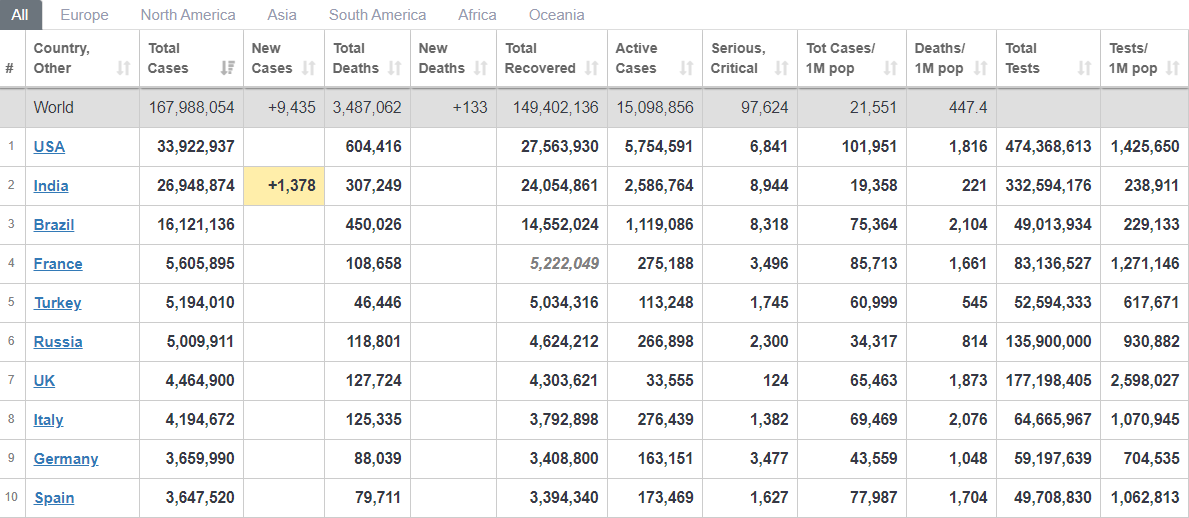The height and width of the screenshot is (518, 1189).
Task: Click Deaths/1M pop sort arrows
Action: tap(980, 69)
